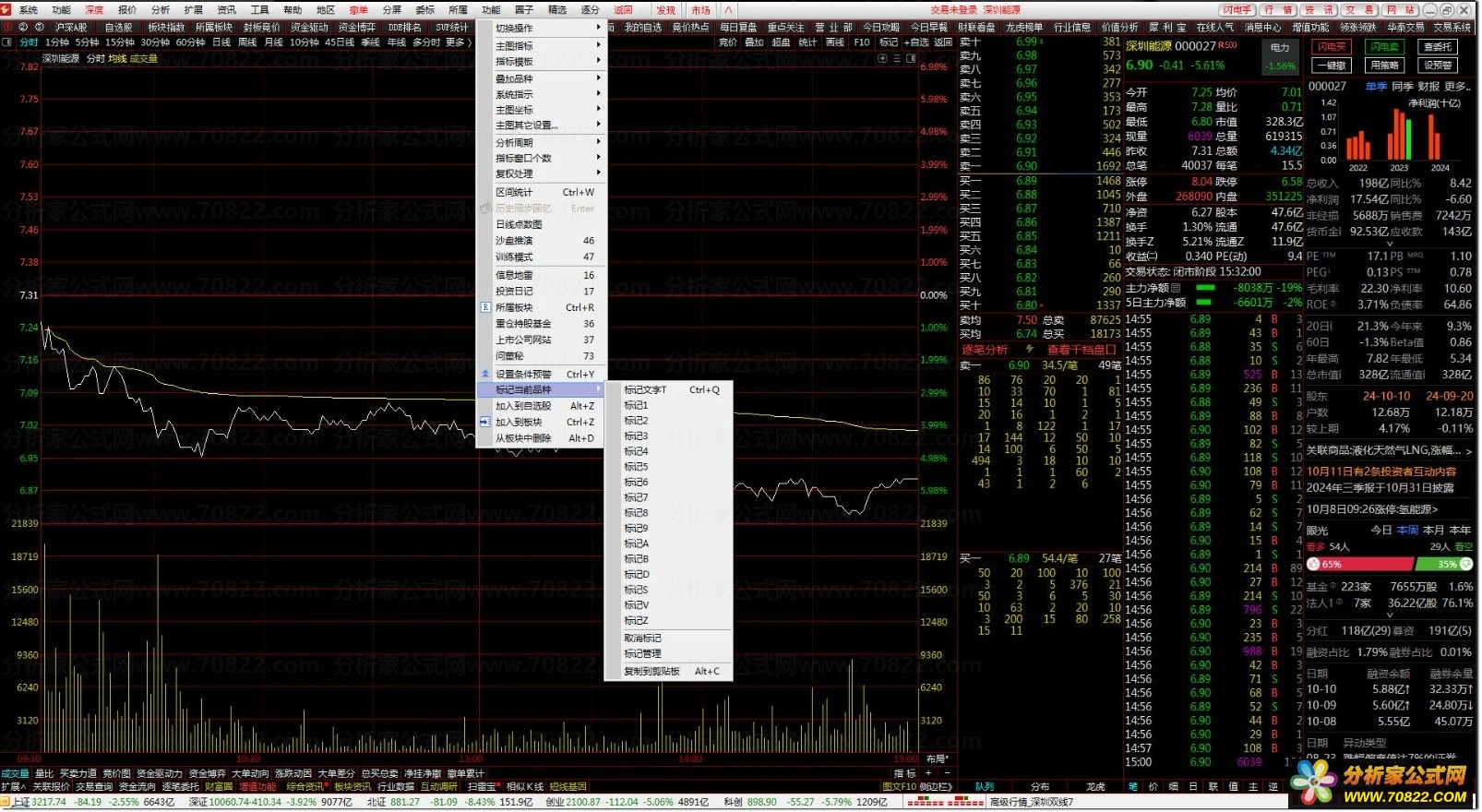The height and width of the screenshot is (812, 1482).
Task: Click the 所属板块 menu icon
Action: click(x=485, y=307)
